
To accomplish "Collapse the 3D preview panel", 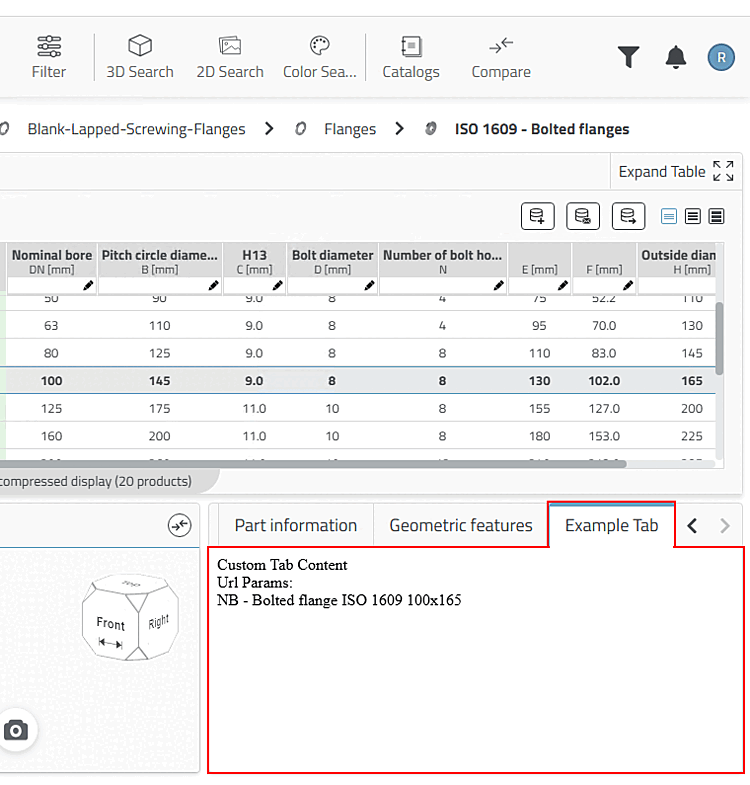I will [x=179, y=526].
